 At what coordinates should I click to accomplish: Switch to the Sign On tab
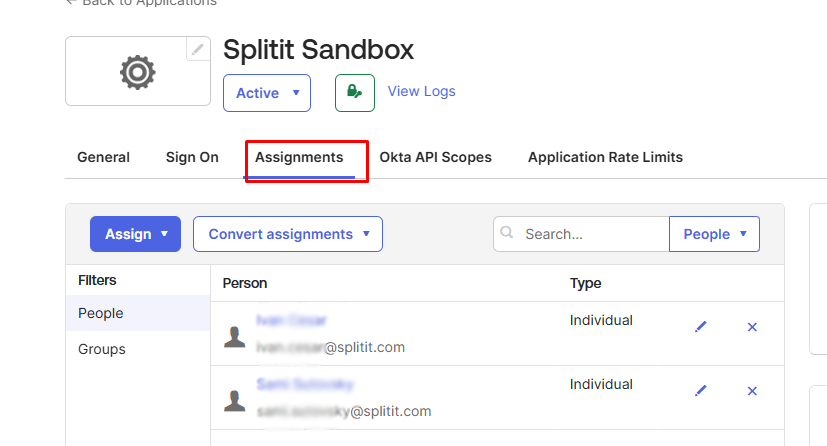point(192,157)
